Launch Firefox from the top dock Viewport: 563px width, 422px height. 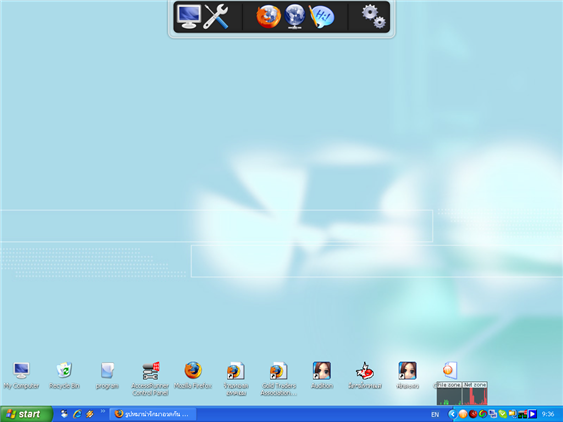click(x=268, y=17)
